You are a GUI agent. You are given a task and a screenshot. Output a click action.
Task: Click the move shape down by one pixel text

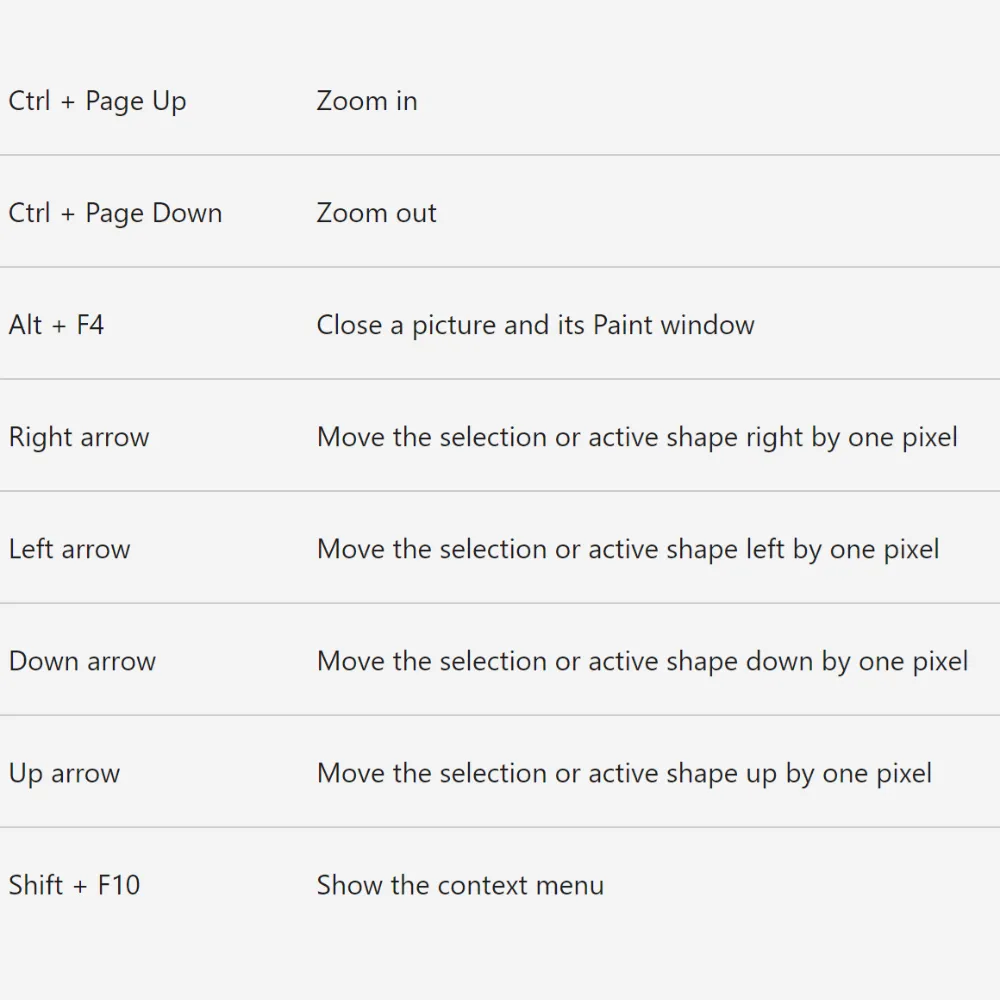coord(642,661)
